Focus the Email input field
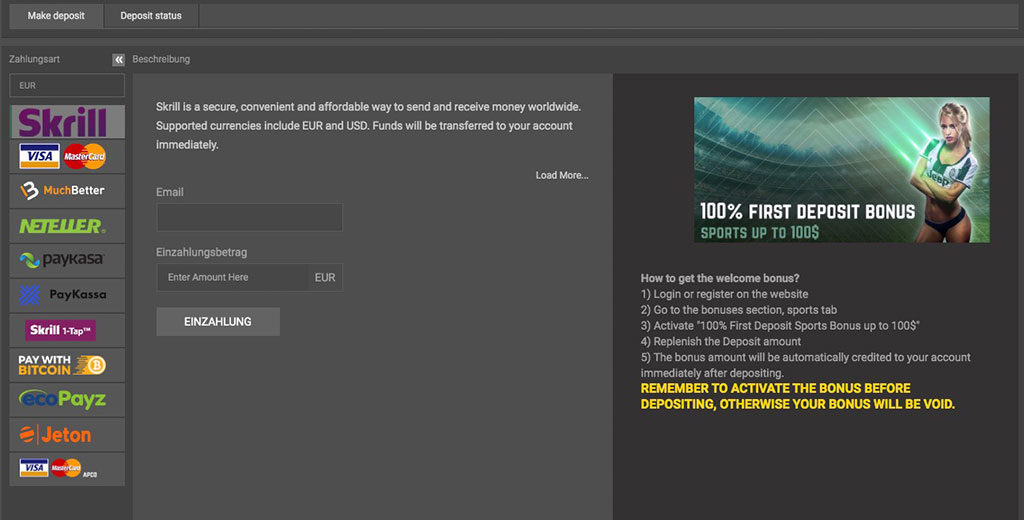The image size is (1024, 520). tap(249, 217)
